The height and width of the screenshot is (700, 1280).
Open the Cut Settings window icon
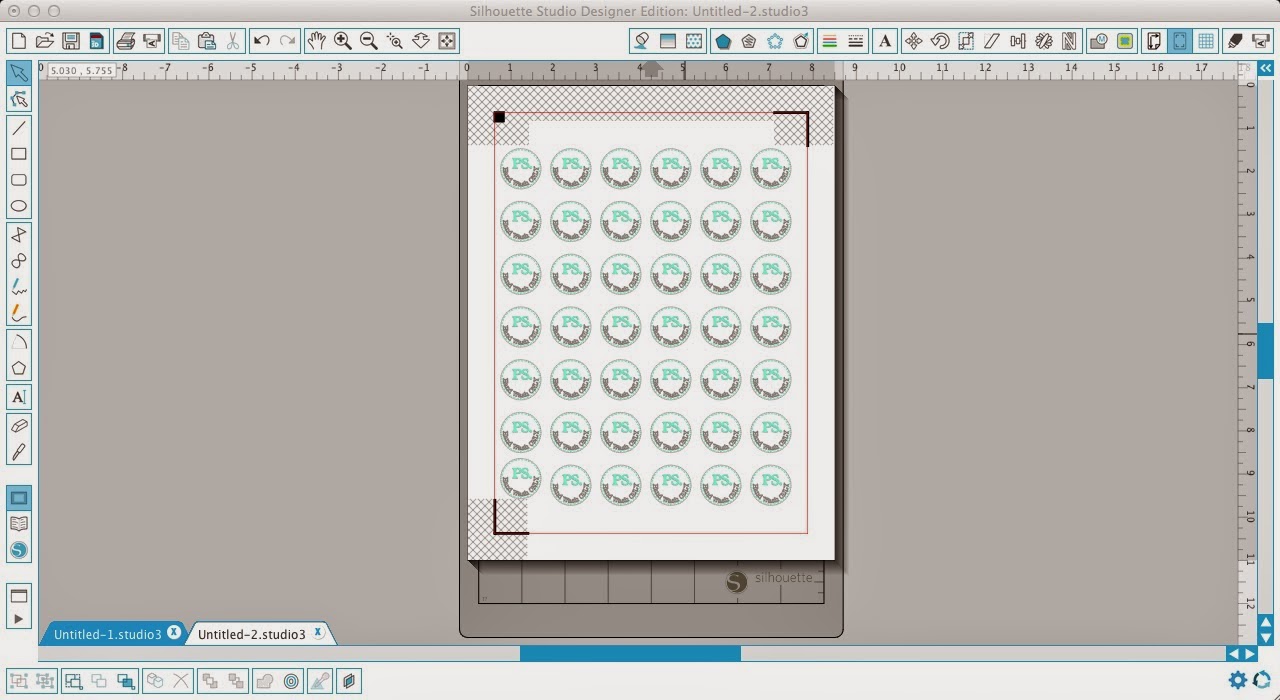(1236, 41)
